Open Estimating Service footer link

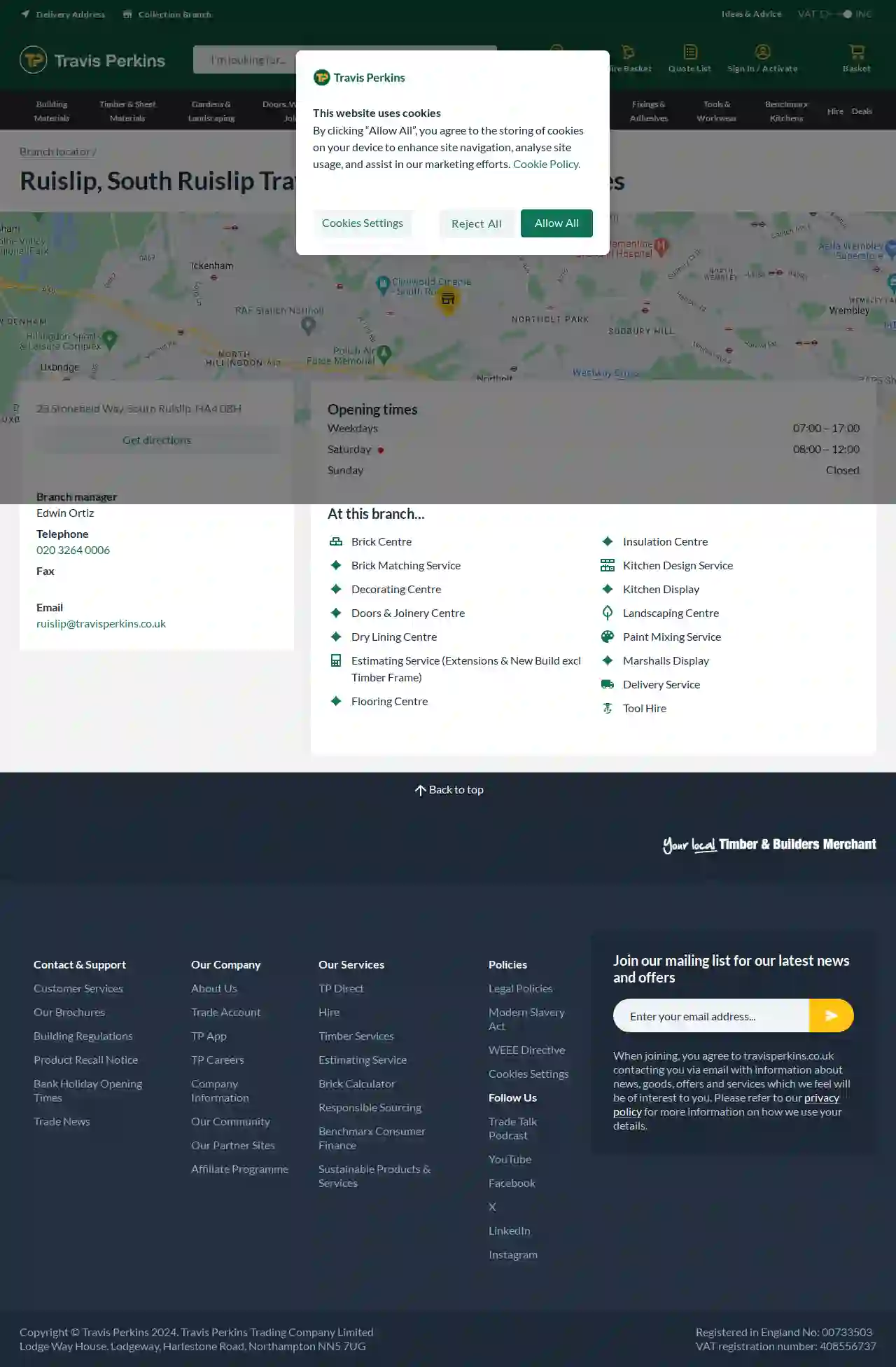[363, 1060]
